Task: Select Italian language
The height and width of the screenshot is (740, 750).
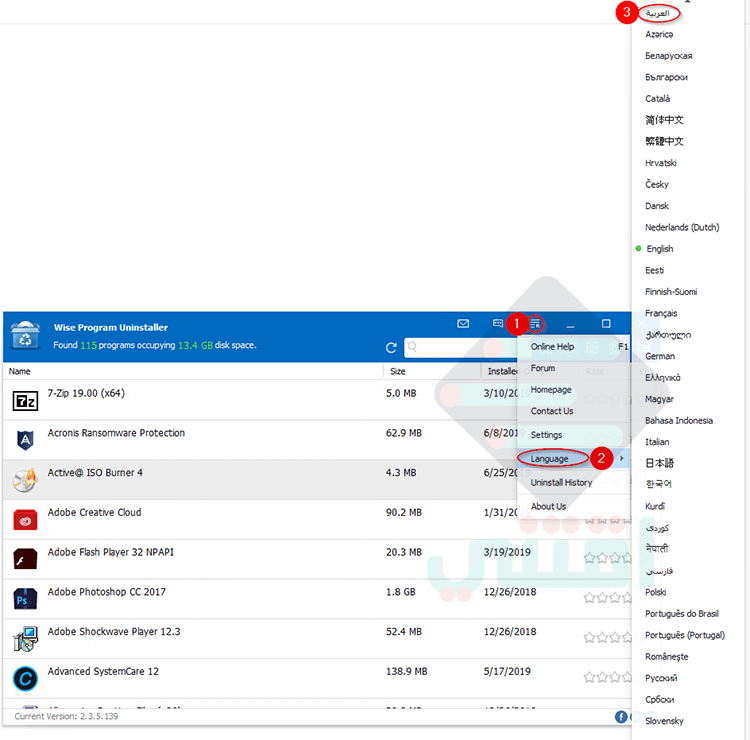Action: pyautogui.click(x=657, y=442)
